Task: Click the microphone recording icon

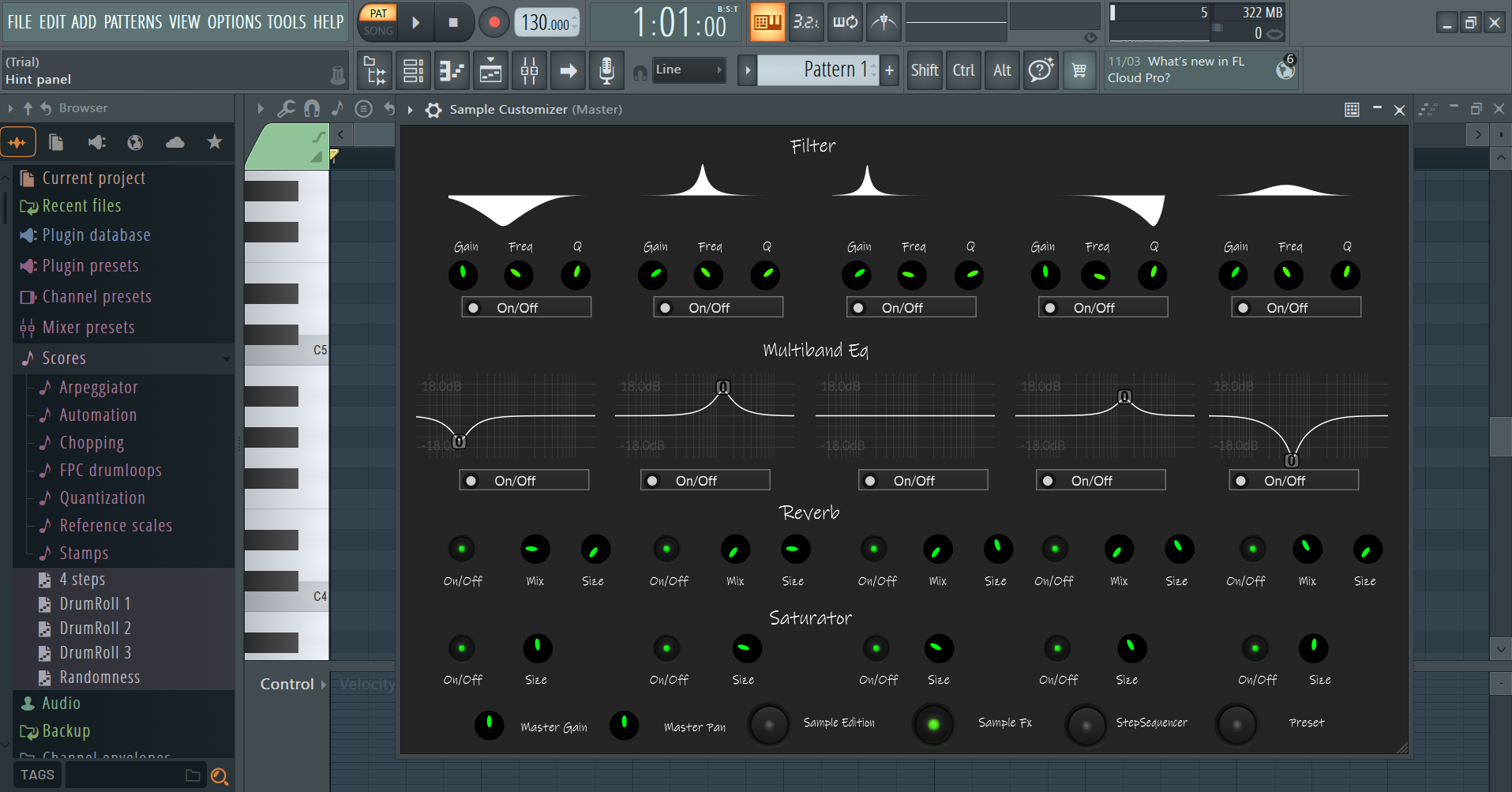Action: point(606,71)
